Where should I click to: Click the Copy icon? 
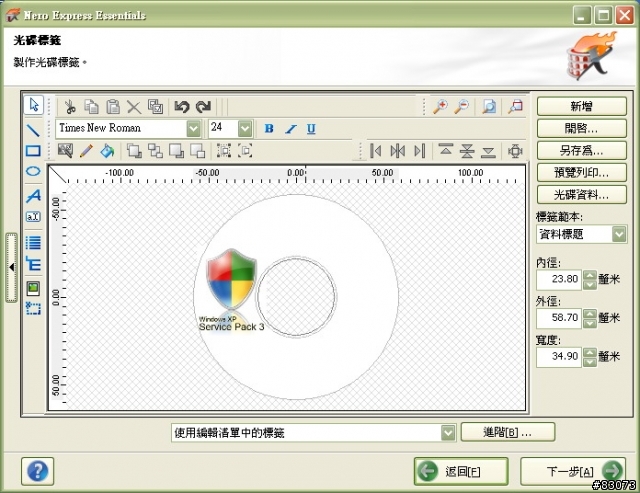click(91, 107)
